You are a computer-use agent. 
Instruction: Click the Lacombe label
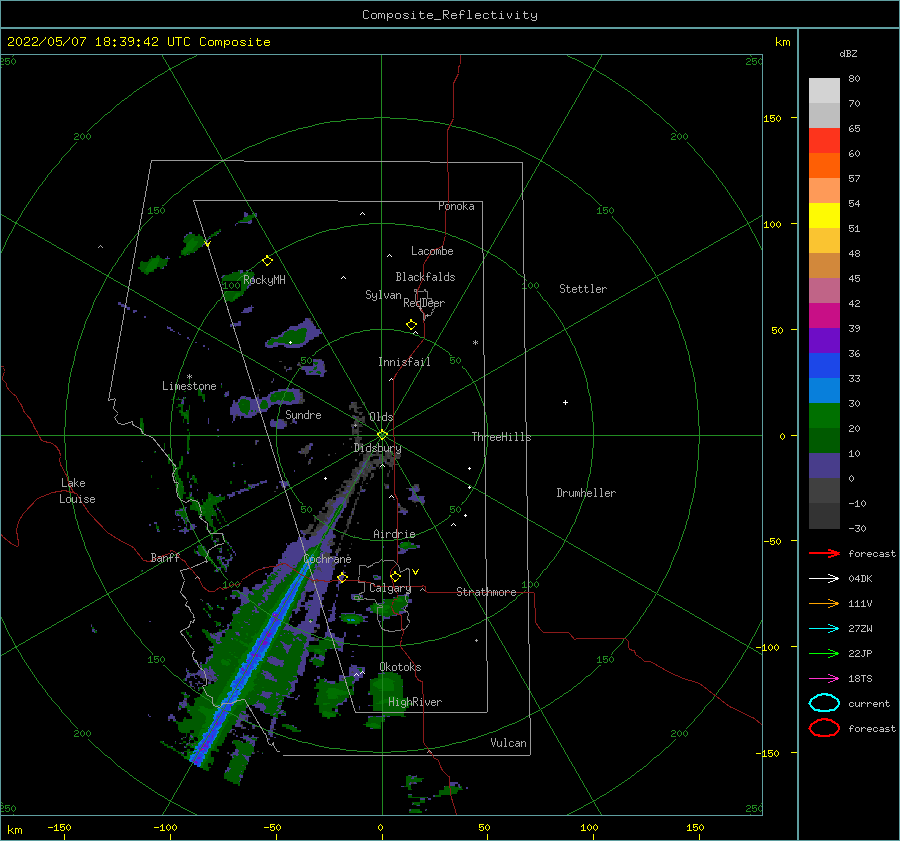432,251
